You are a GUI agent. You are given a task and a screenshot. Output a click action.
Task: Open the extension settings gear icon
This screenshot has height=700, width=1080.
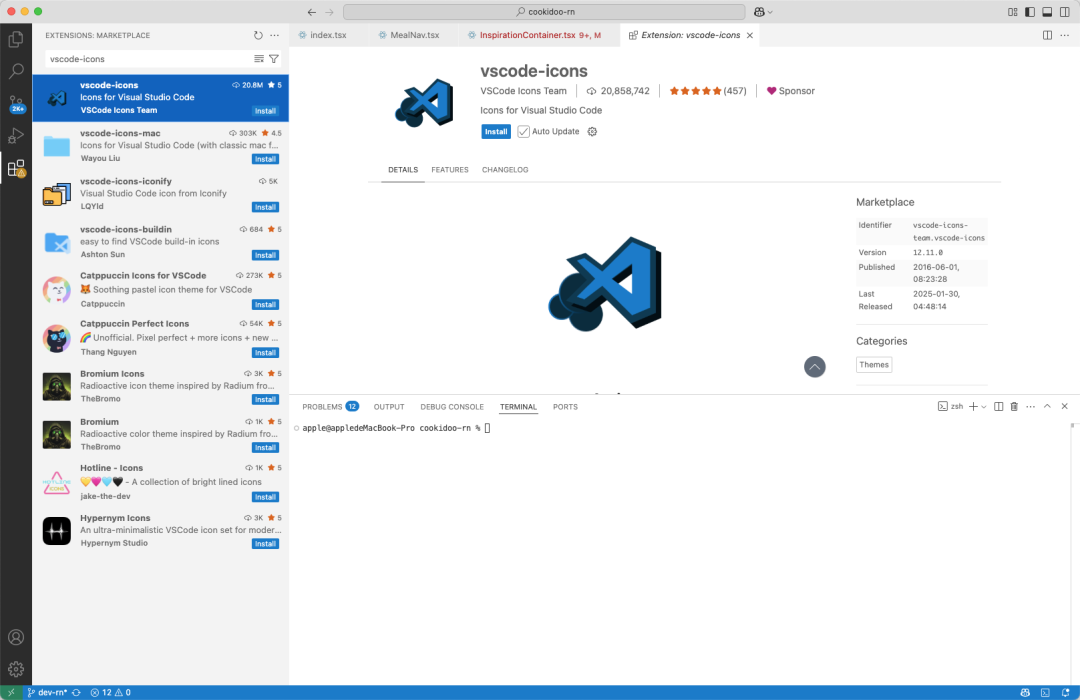tap(592, 132)
